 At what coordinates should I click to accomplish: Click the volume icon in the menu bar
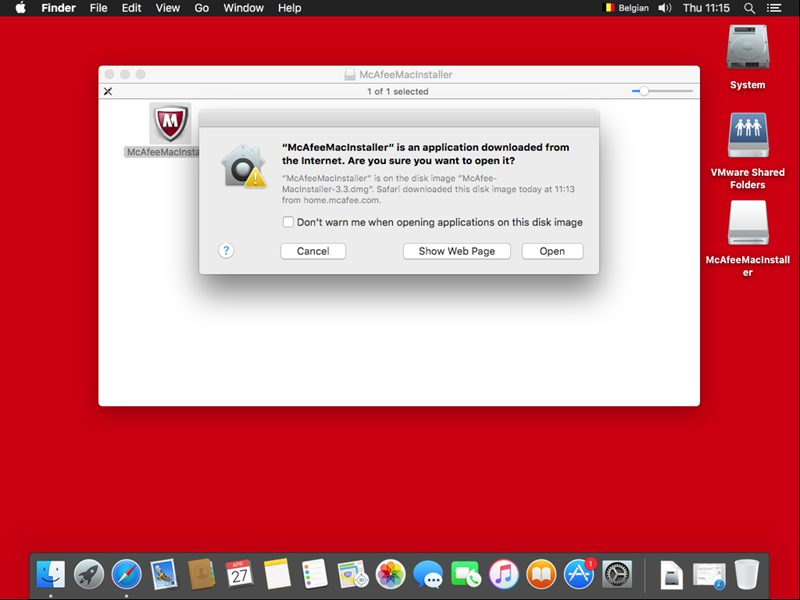pyautogui.click(x=664, y=8)
